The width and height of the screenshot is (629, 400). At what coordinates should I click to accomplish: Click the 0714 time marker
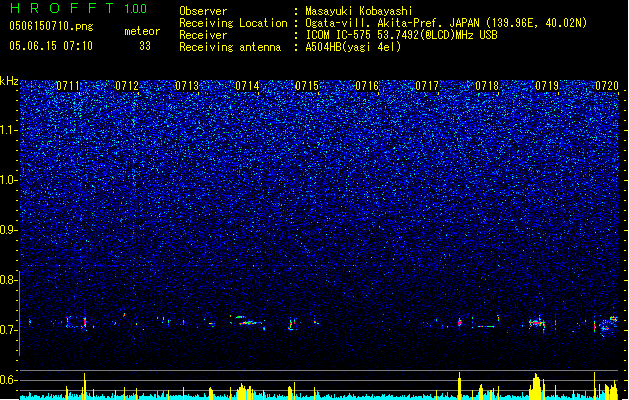(x=247, y=86)
